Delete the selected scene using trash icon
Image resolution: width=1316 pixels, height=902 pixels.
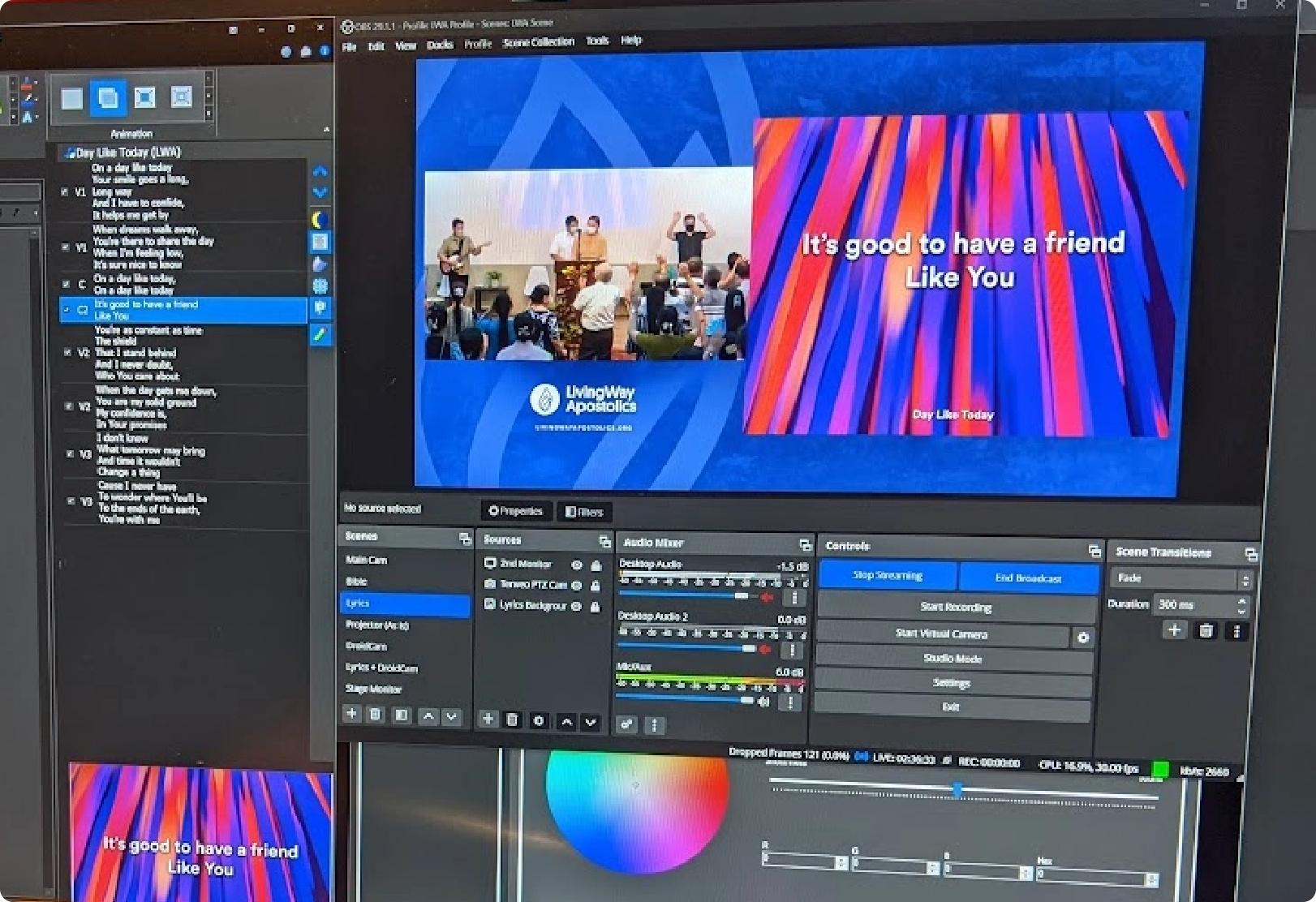(375, 715)
